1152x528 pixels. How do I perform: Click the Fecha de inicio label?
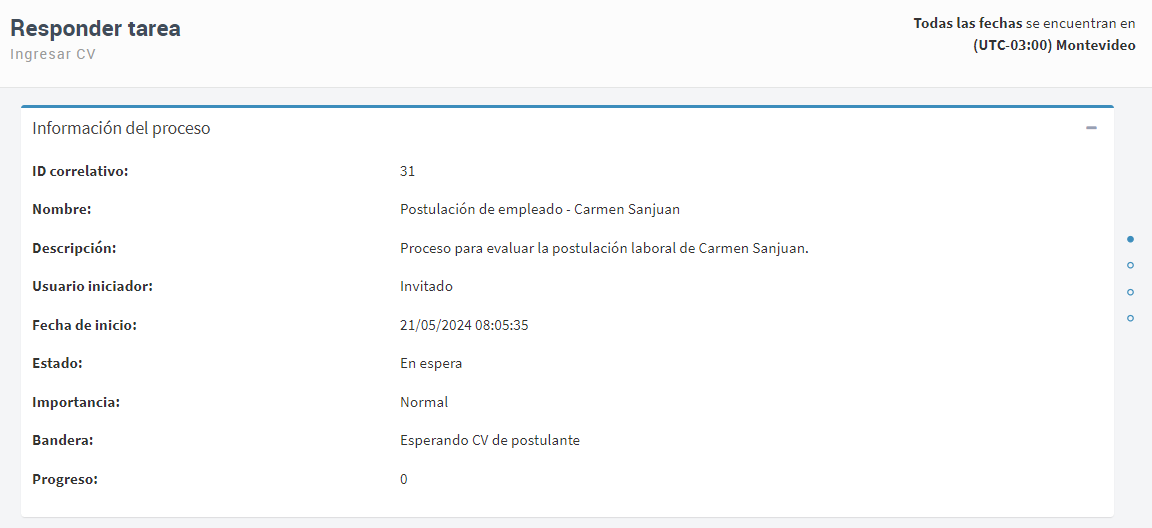85,325
